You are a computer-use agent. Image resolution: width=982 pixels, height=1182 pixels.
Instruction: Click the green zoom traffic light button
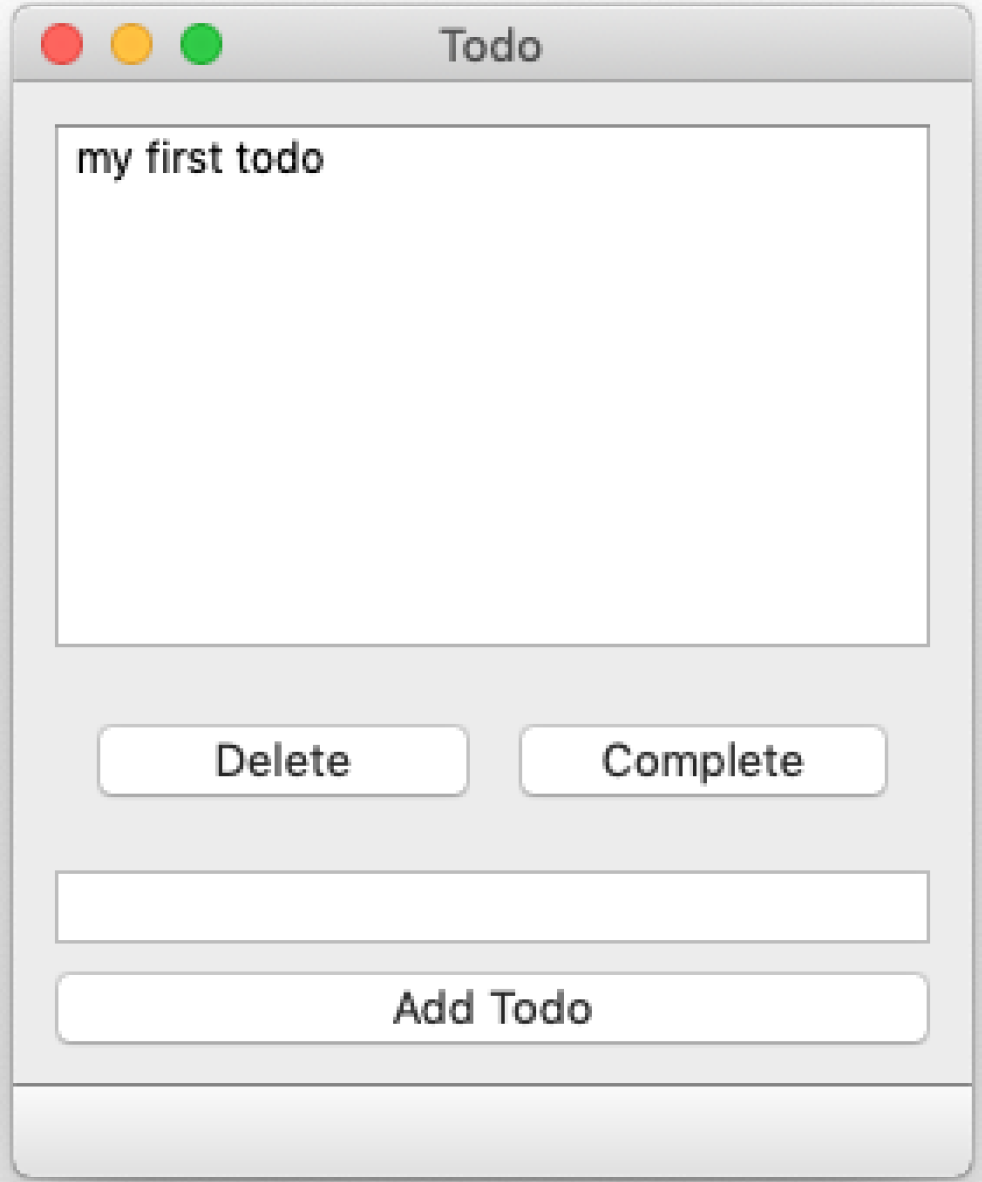point(201,44)
